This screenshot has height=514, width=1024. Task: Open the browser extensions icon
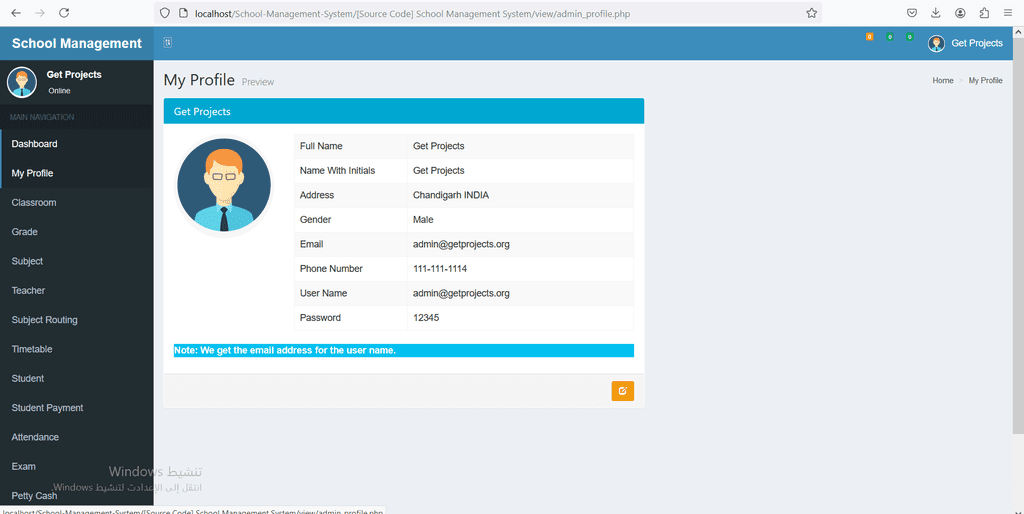984,13
